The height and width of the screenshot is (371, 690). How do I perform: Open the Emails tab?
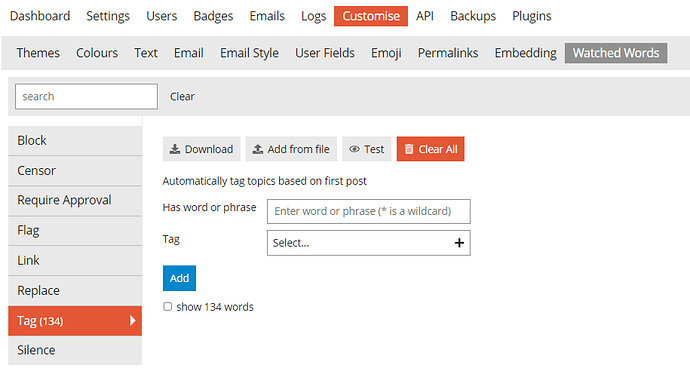point(267,16)
